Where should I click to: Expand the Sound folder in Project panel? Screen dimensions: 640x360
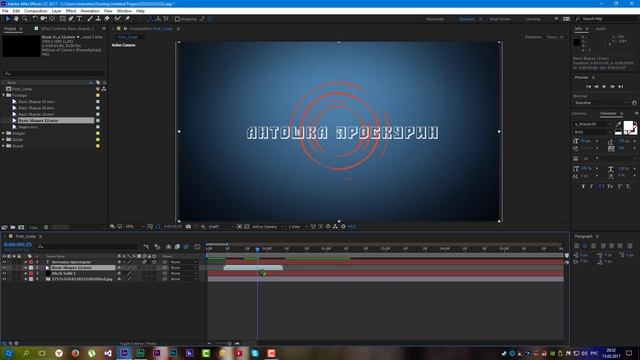click(x=4, y=146)
